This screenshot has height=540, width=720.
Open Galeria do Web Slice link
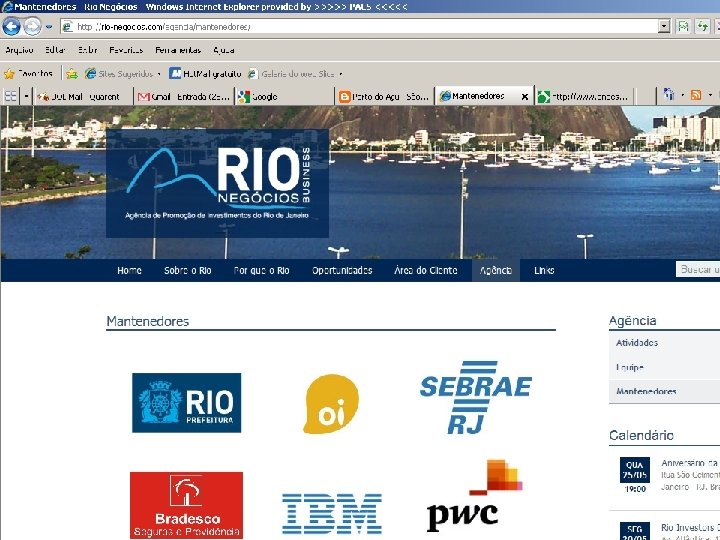[292, 74]
